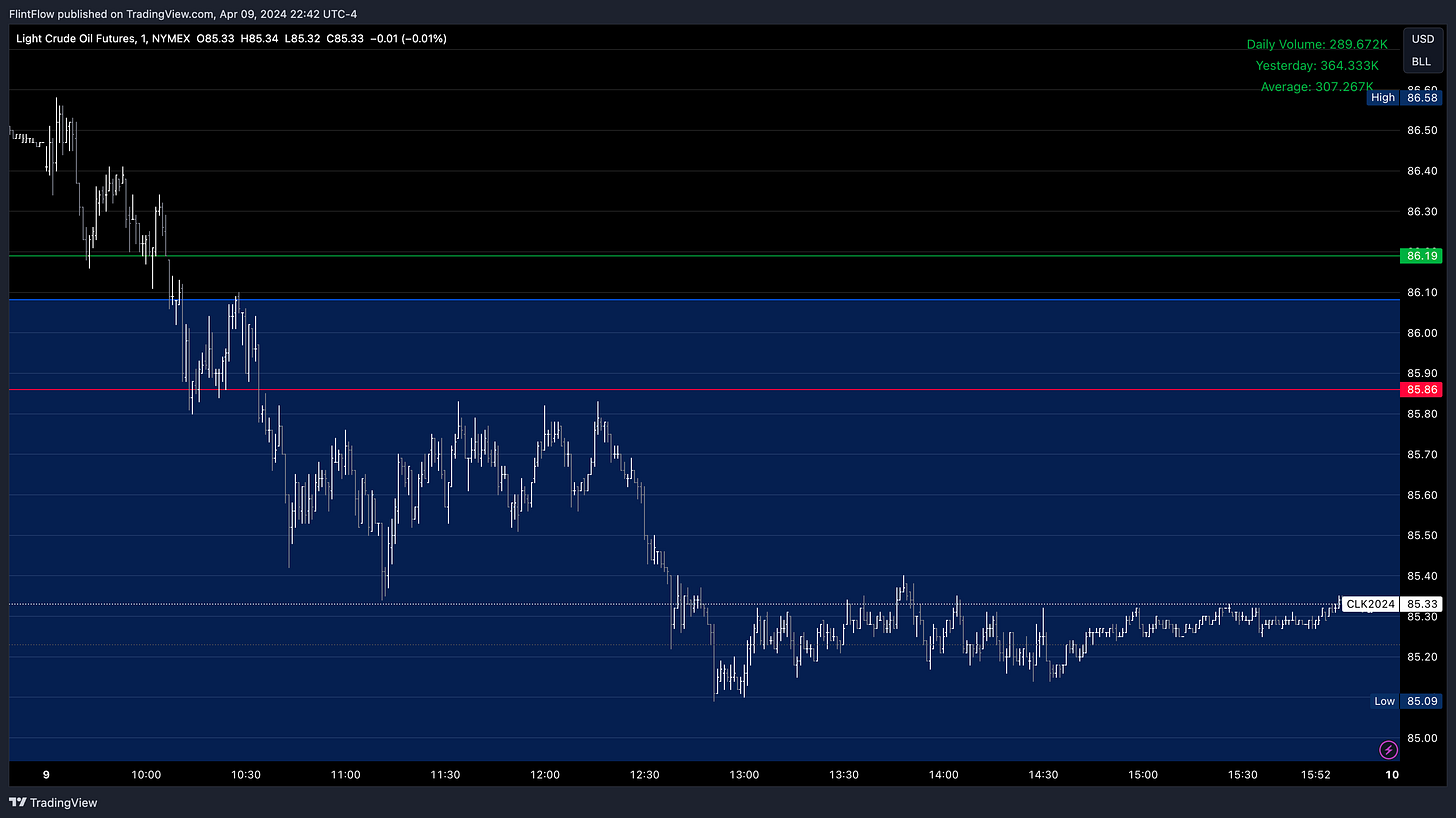Click the red 85.86 price label
The width and height of the screenshot is (1456, 818).
tap(1422, 389)
